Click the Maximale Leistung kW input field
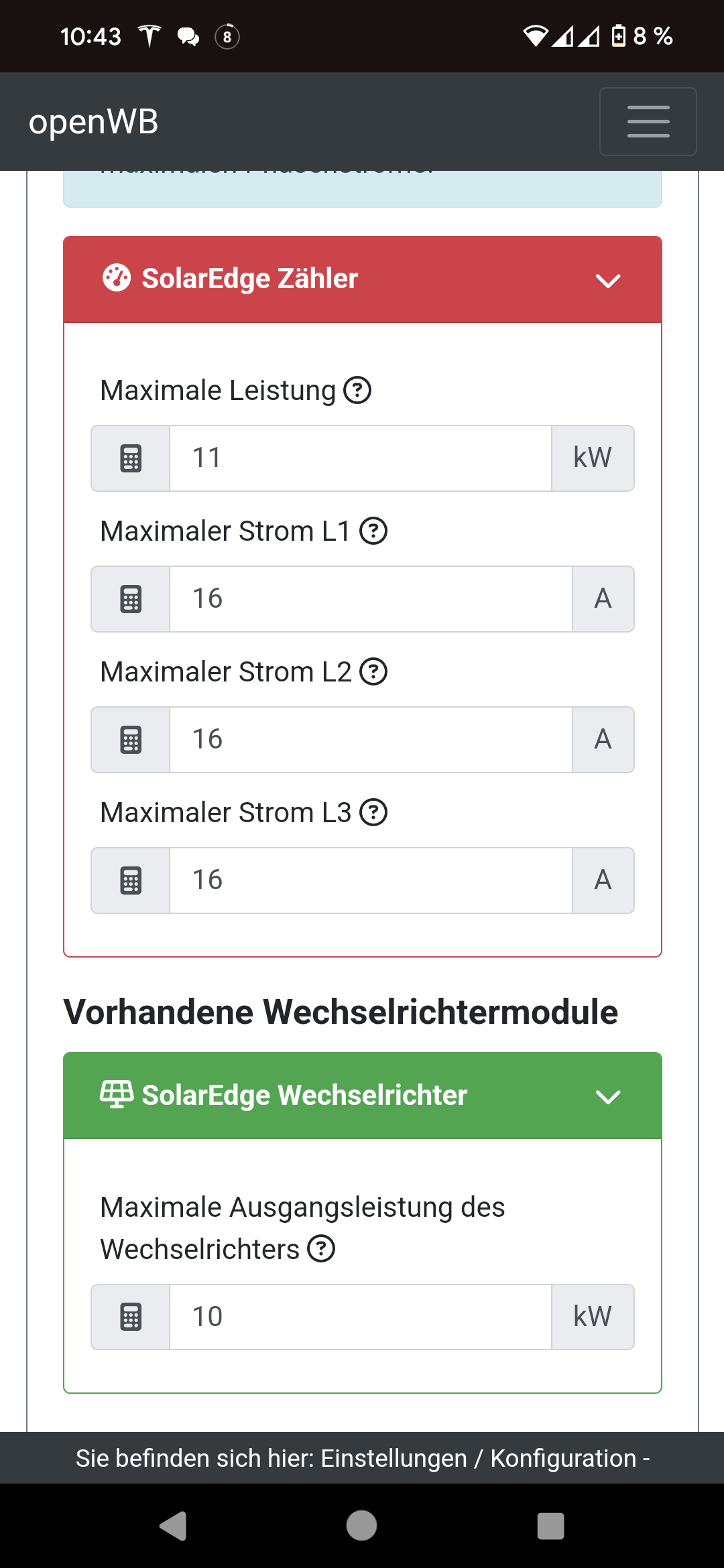This screenshot has width=724, height=1568. pyautogui.click(x=360, y=458)
